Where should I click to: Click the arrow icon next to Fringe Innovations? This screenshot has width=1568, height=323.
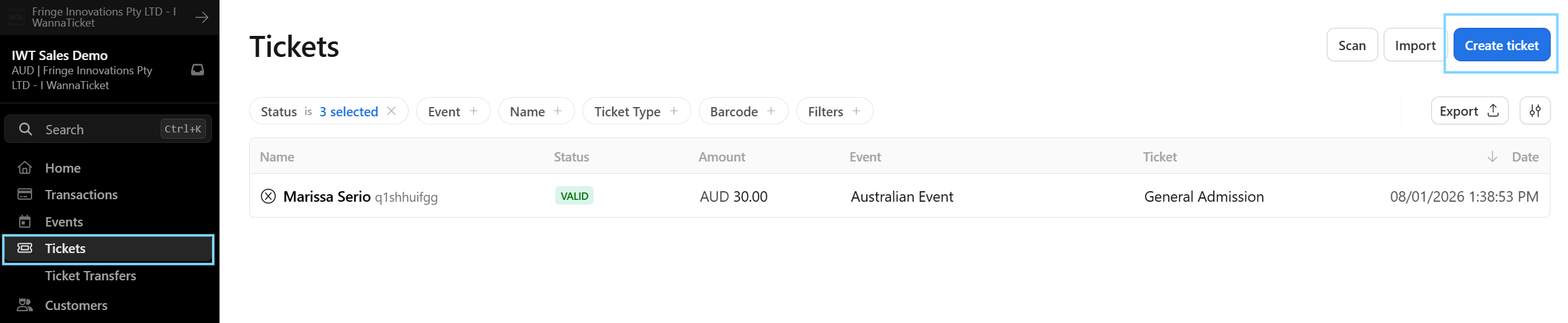click(x=202, y=17)
